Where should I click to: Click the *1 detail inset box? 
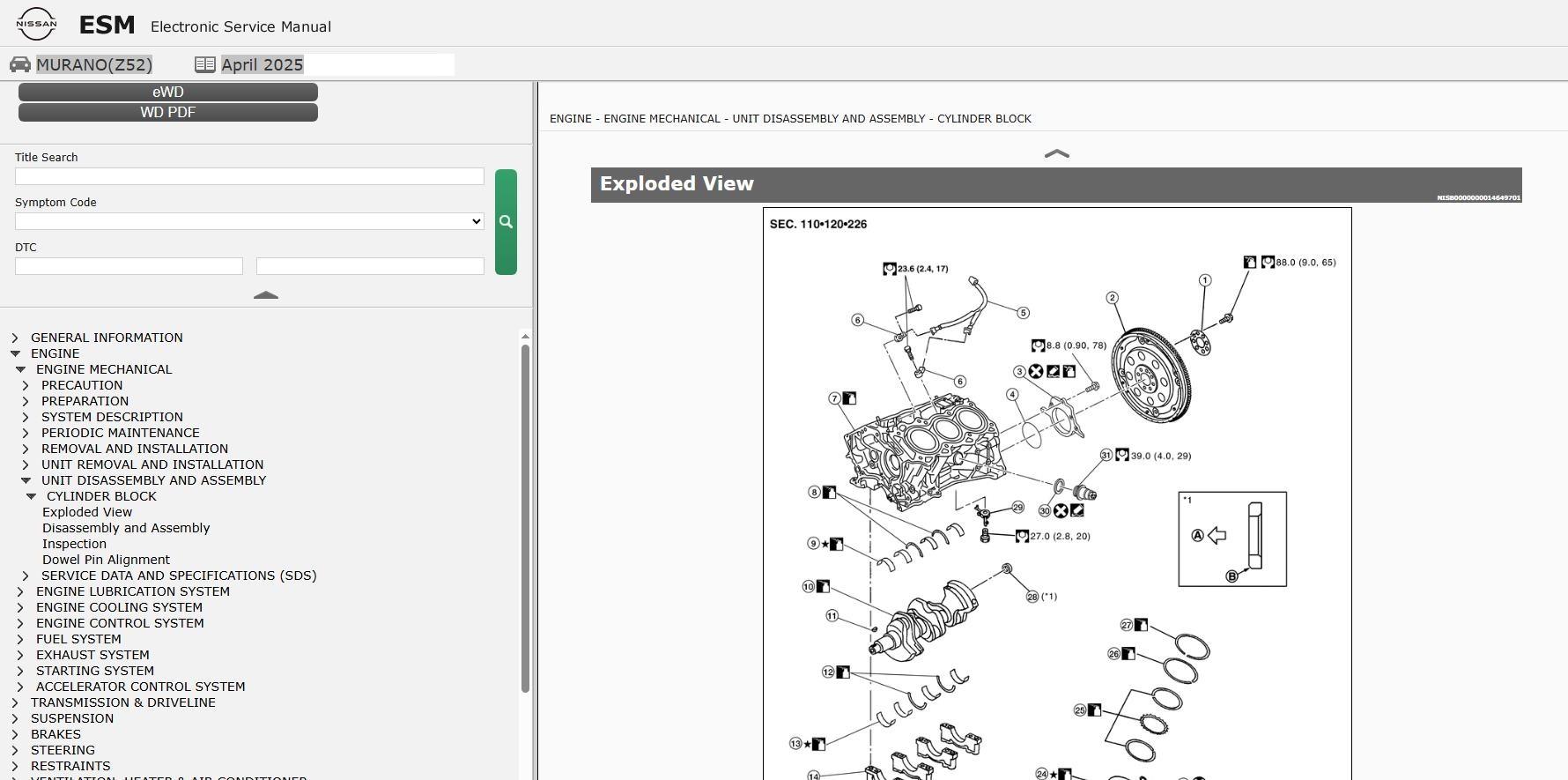coord(1232,539)
